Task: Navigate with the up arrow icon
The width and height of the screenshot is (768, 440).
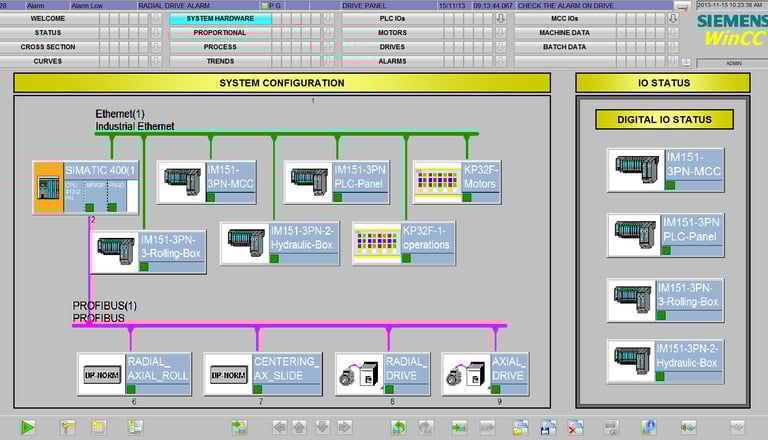Action: point(299,427)
